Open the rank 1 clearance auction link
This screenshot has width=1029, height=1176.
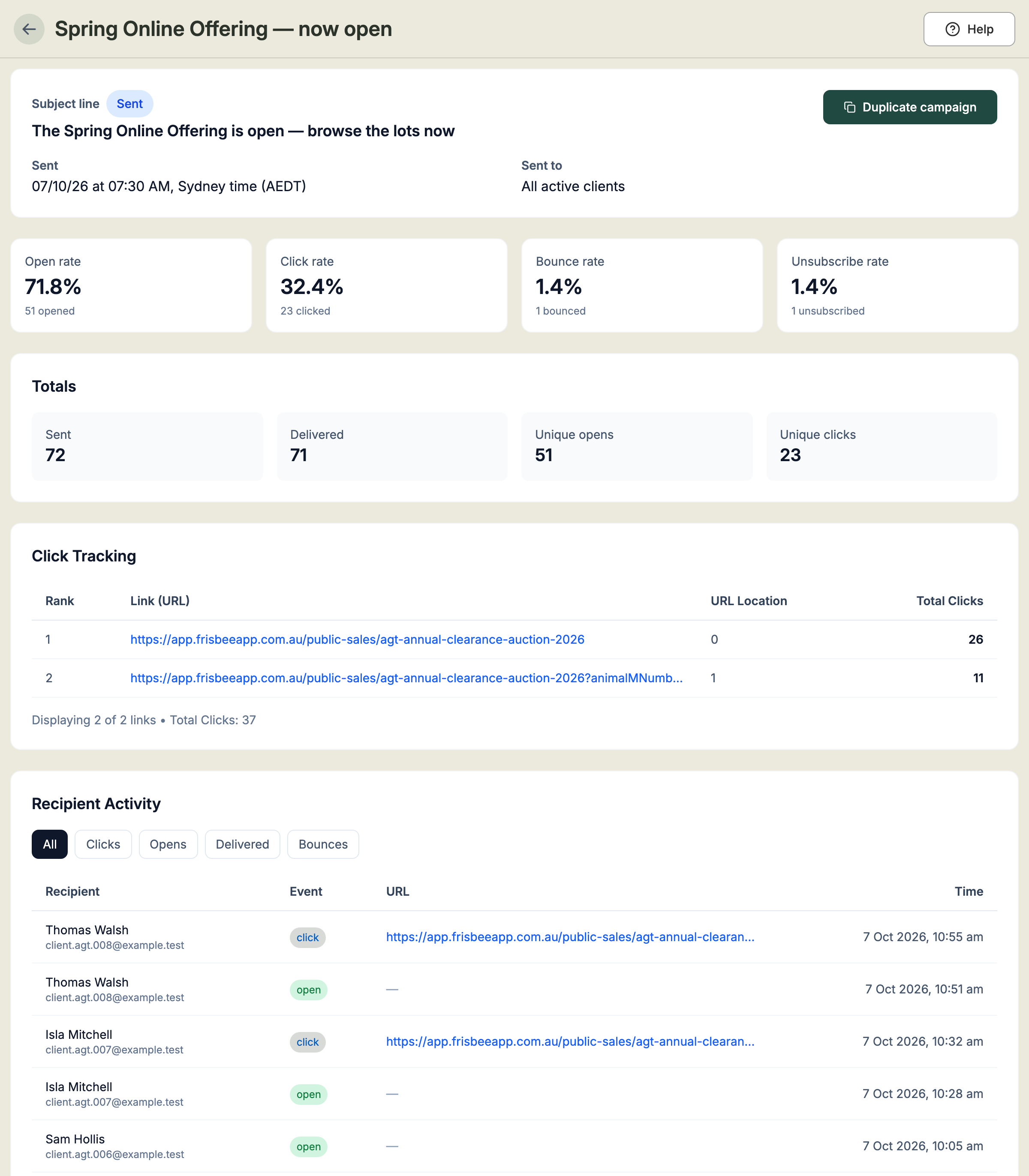357,639
